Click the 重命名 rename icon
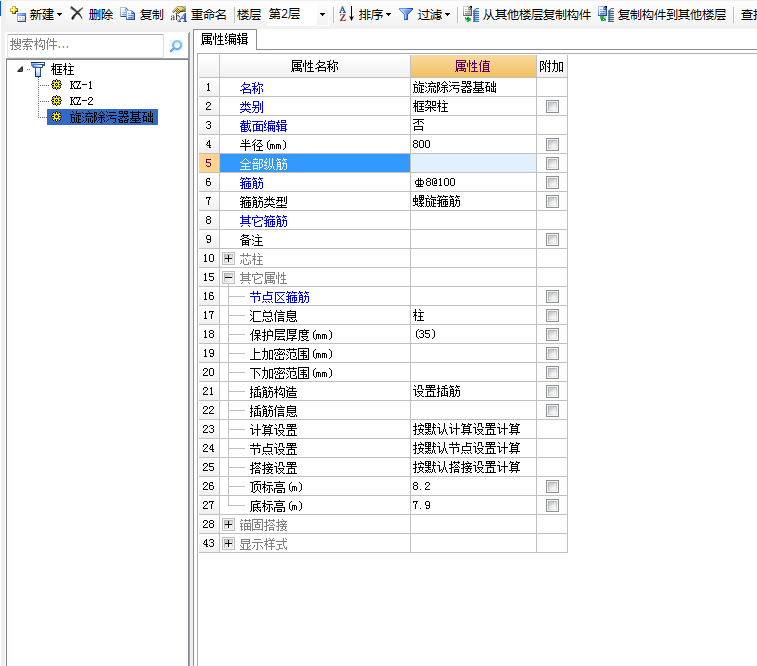The width and height of the screenshot is (757, 666). [178, 14]
